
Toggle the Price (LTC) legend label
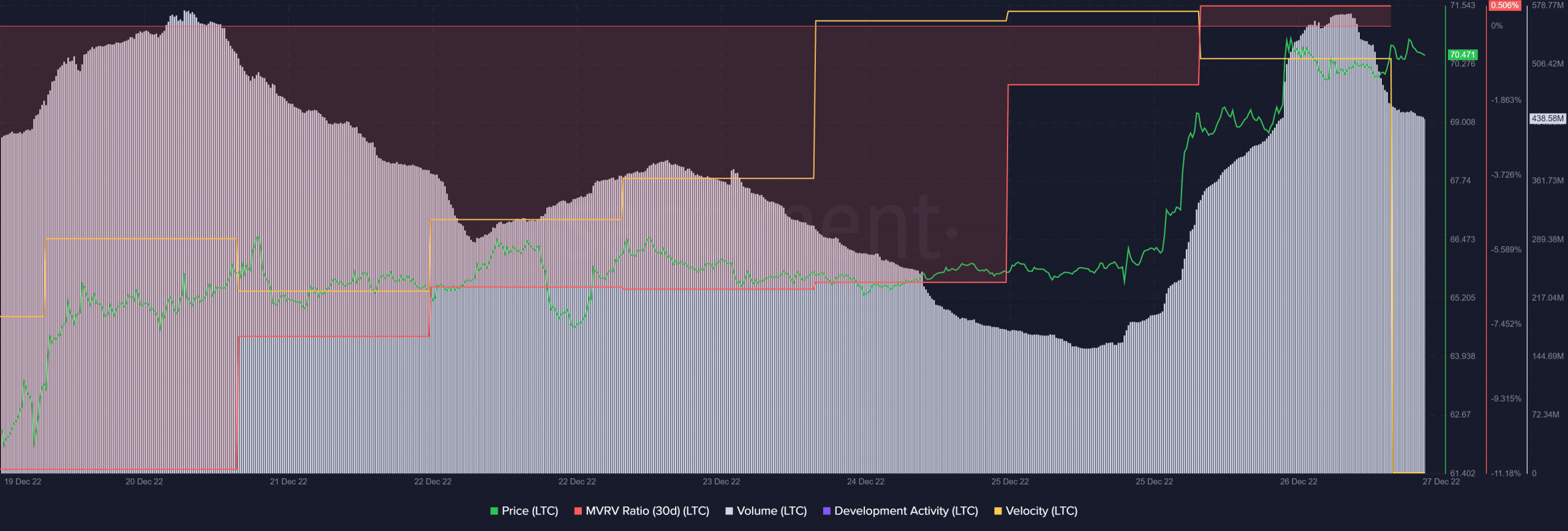(x=530, y=511)
